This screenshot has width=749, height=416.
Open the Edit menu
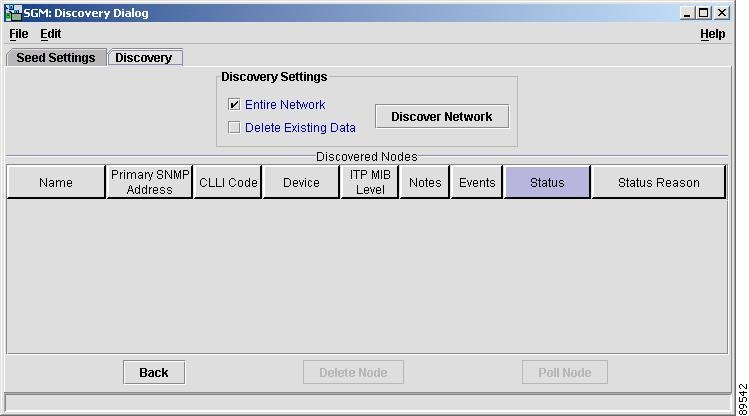point(51,34)
